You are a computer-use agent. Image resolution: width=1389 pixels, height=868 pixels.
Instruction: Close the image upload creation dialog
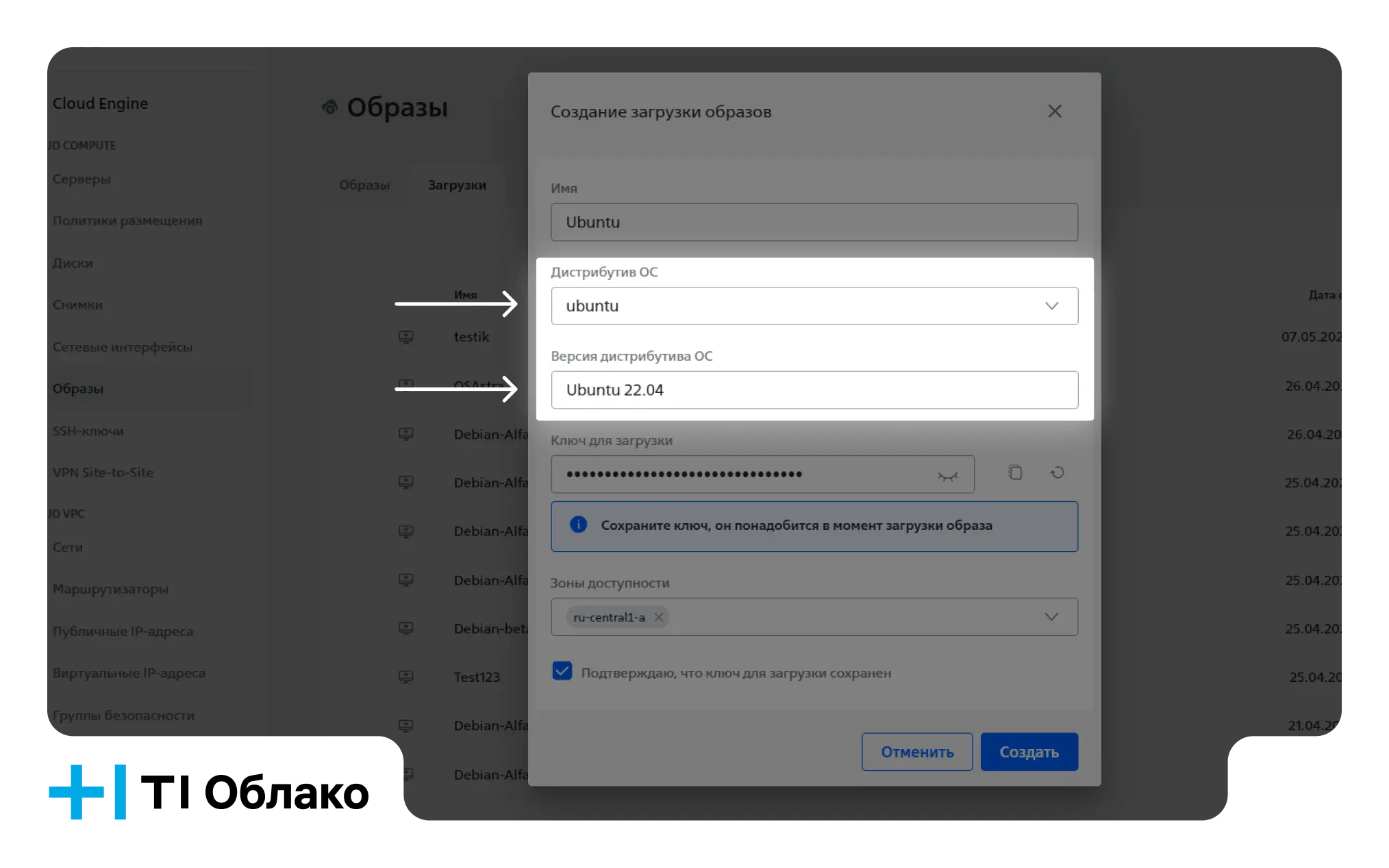pyautogui.click(x=1055, y=112)
